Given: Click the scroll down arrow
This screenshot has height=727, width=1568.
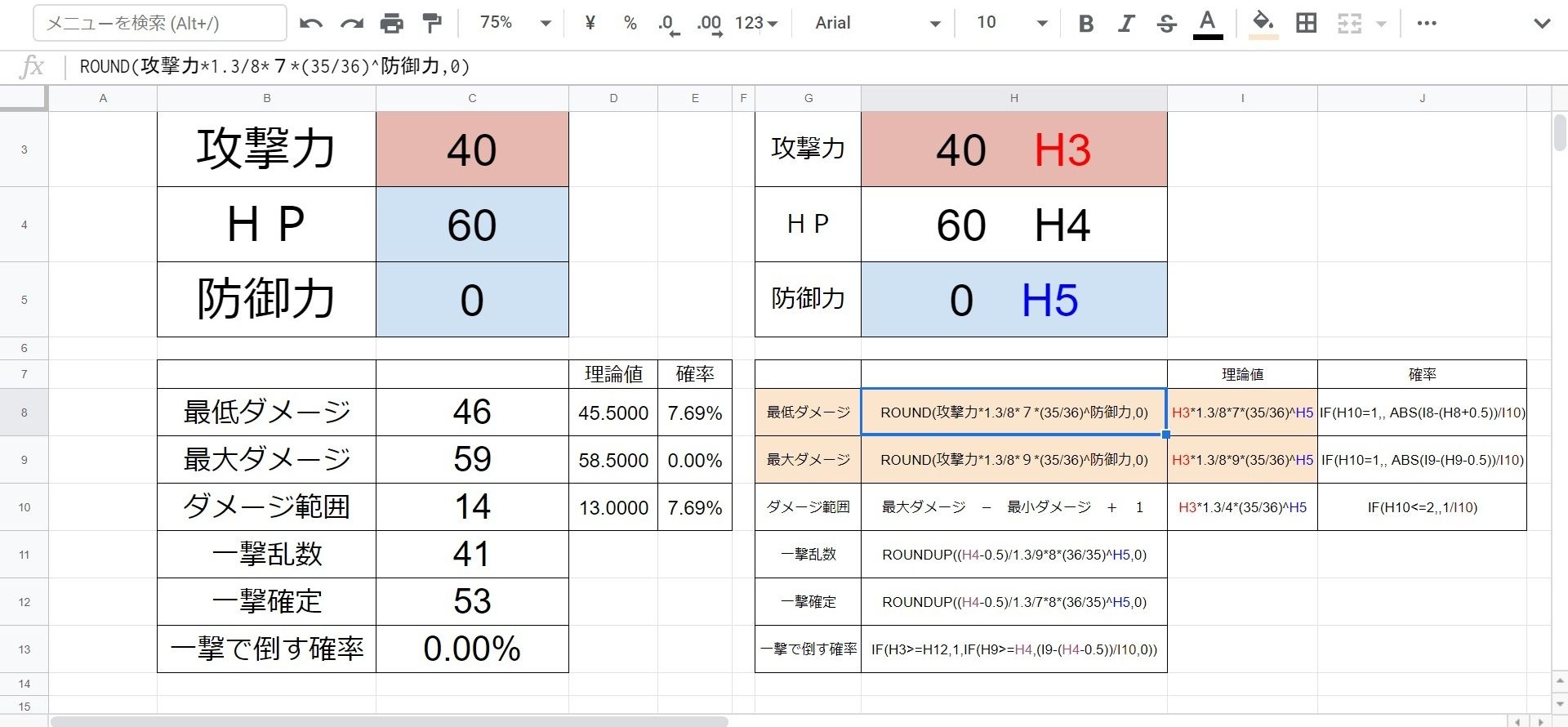Looking at the screenshot, I should pyautogui.click(x=1560, y=702).
